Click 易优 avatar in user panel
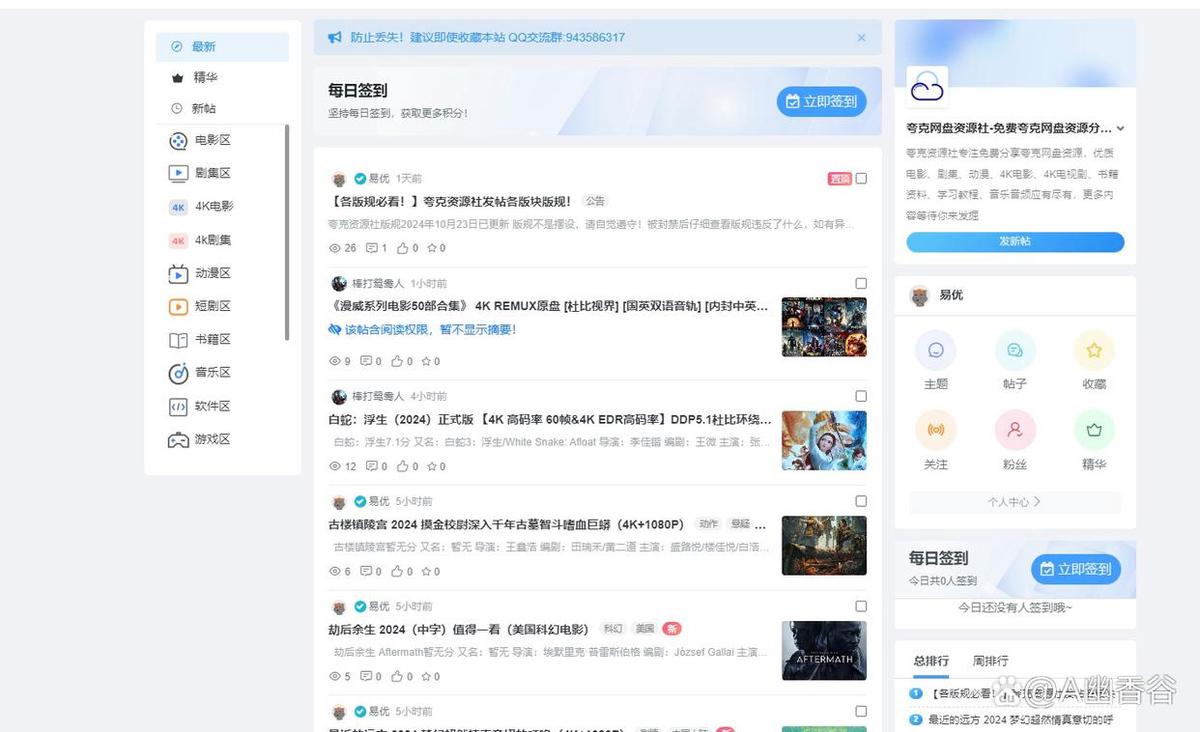 pos(919,296)
